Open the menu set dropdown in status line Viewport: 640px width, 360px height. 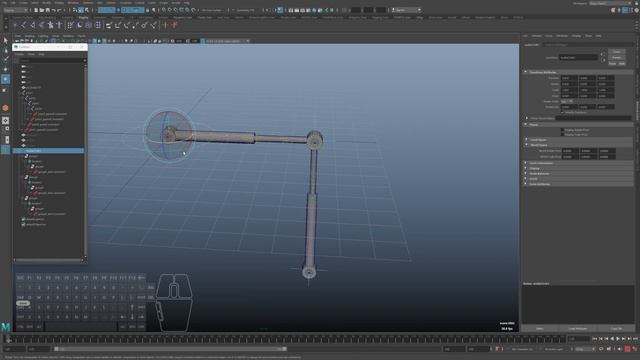pyautogui.click(x=16, y=10)
